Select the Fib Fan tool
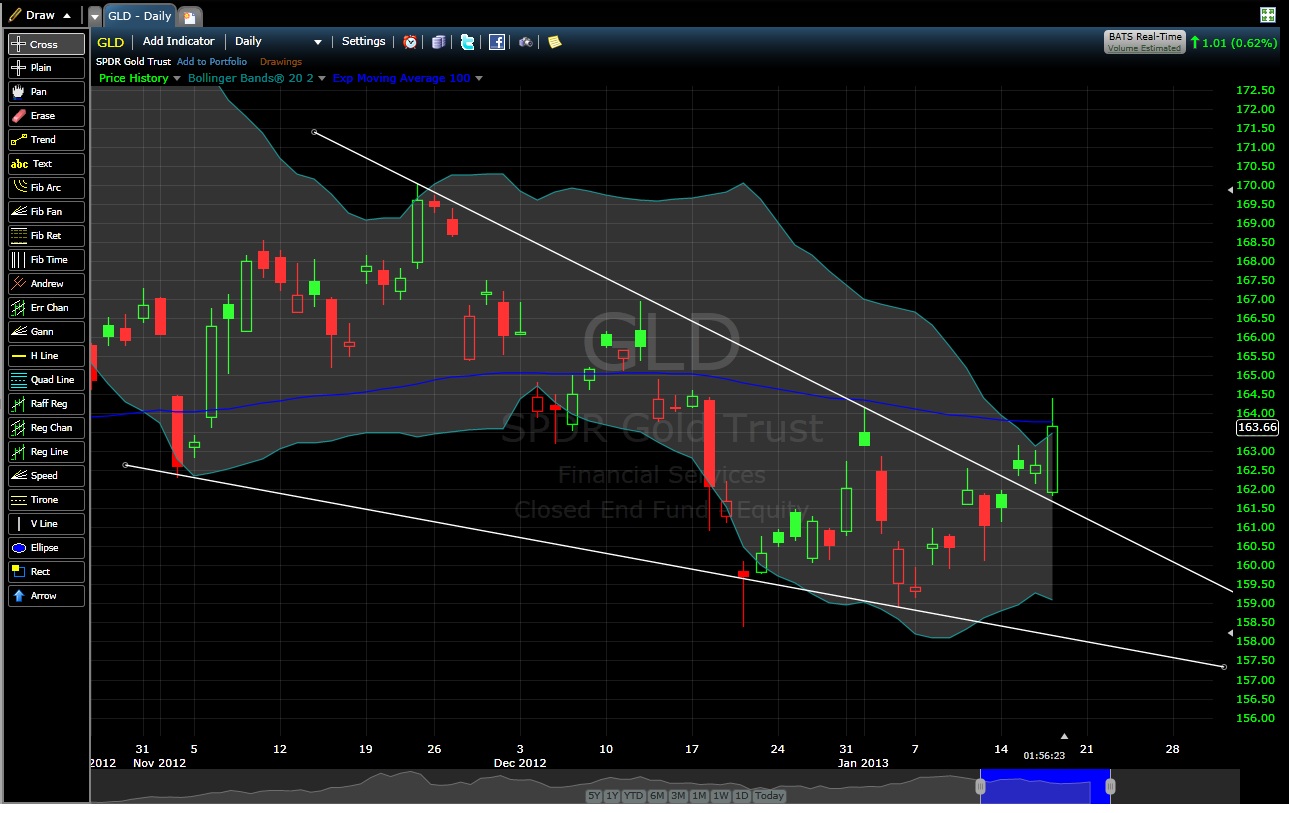Image resolution: width=1289 pixels, height=813 pixels. pos(46,212)
